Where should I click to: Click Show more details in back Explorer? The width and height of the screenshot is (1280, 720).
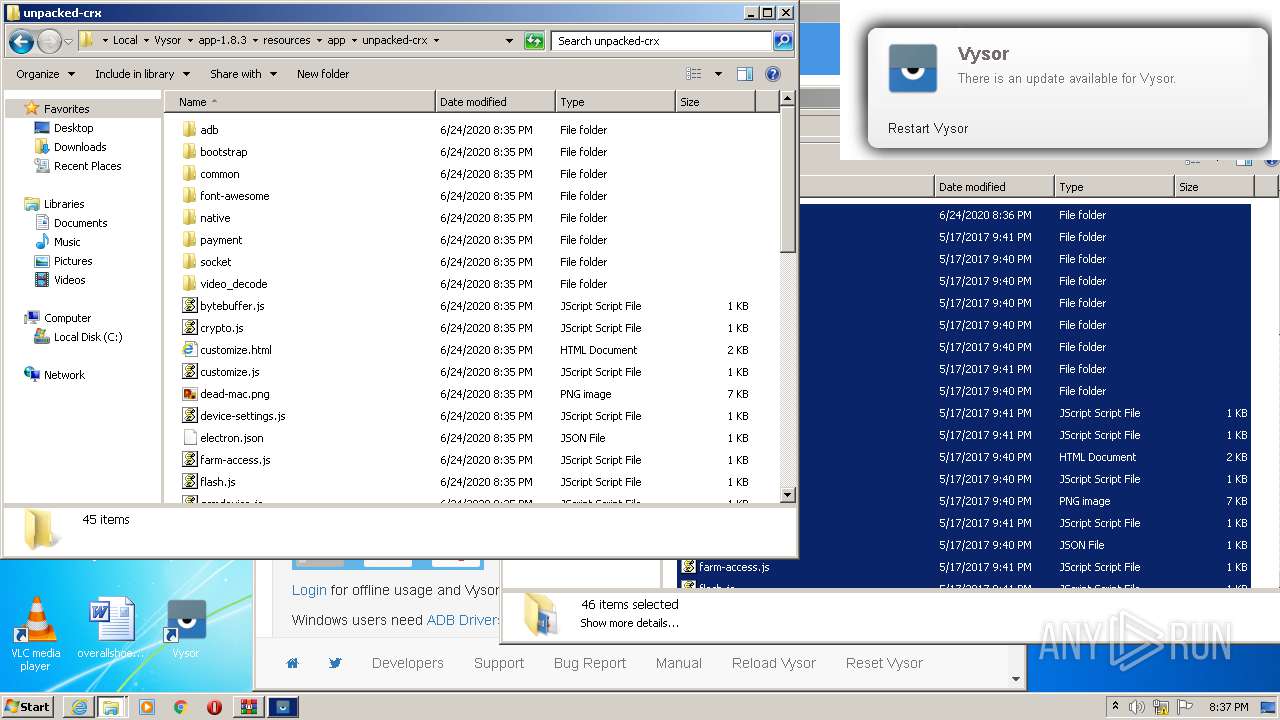coord(629,623)
